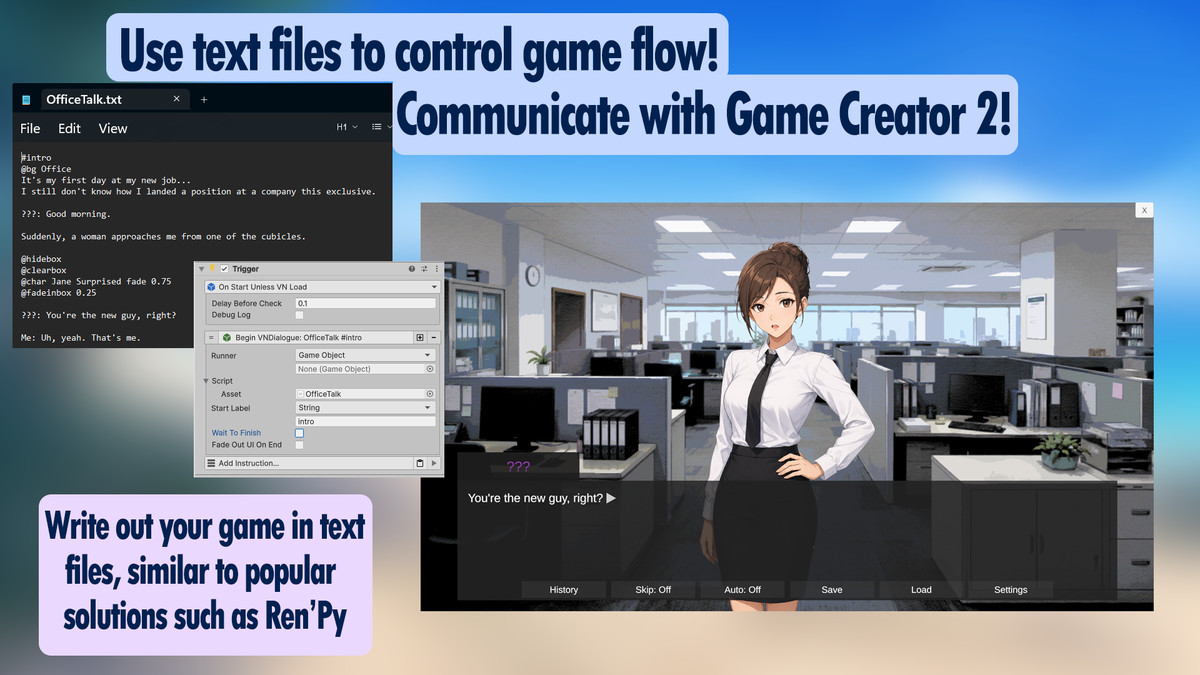1200x675 pixels.
Task: Remove the Begin VNDialogue instruction via minus
Action: pyautogui.click(x=433, y=338)
